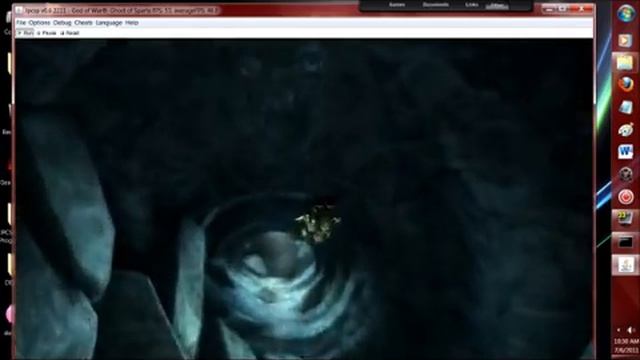Open the File menu in Jpcsp
The width and height of the screenshot is (640, 360).
pyautogui.click(x=21, y=23)
